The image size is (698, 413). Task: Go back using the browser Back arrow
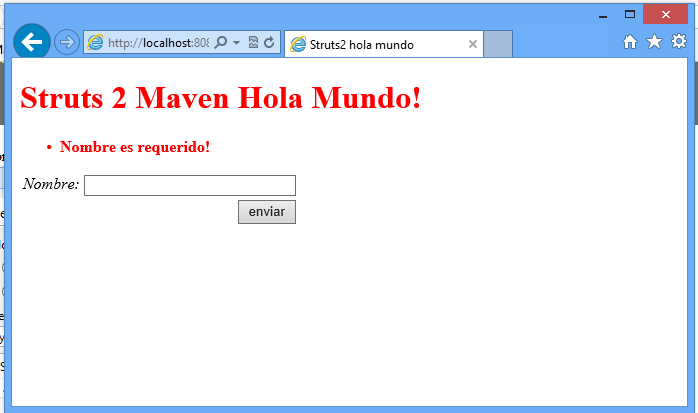click(32, 42)
